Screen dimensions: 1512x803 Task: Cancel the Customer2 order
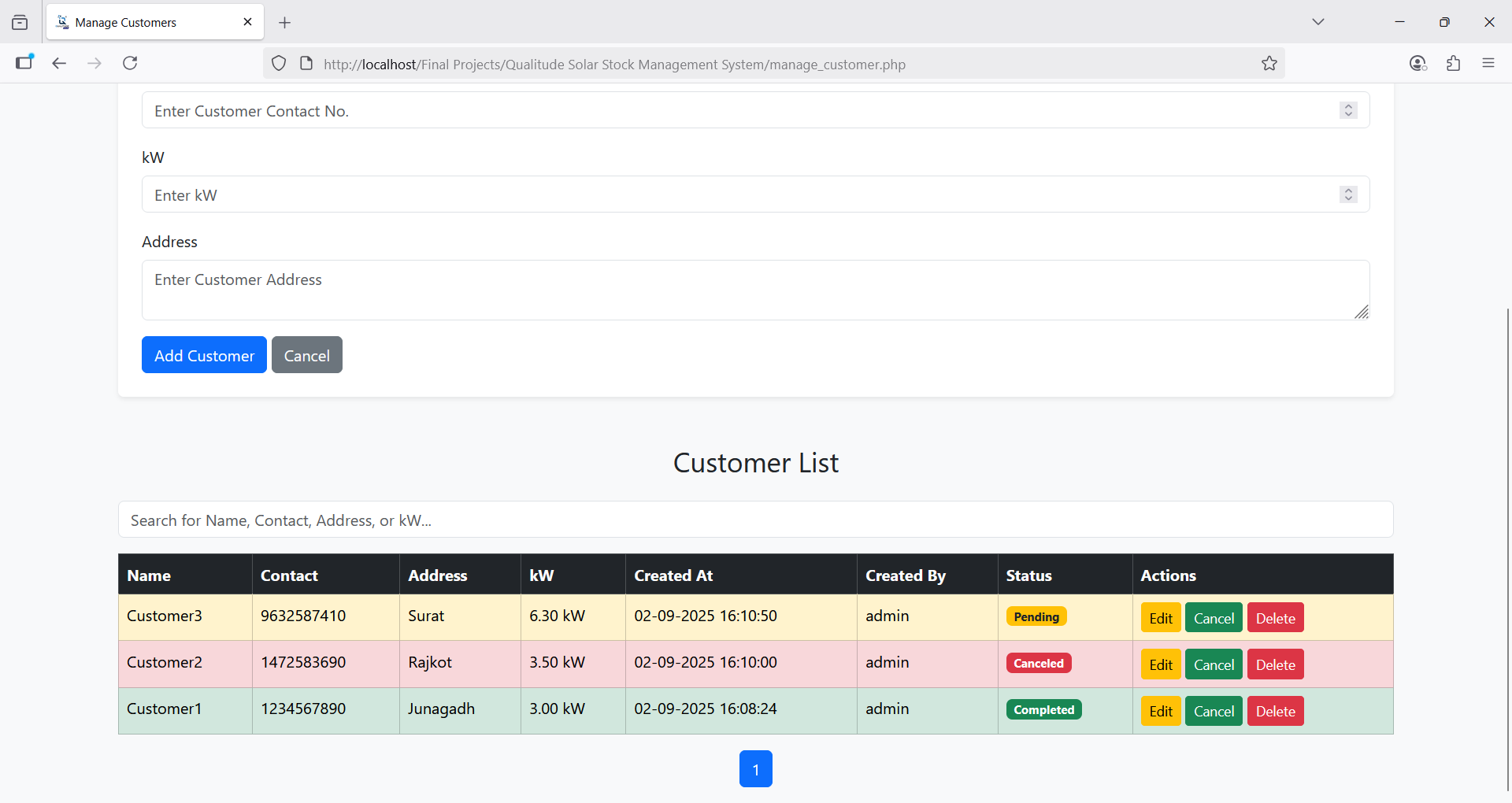click(1213, 664)
